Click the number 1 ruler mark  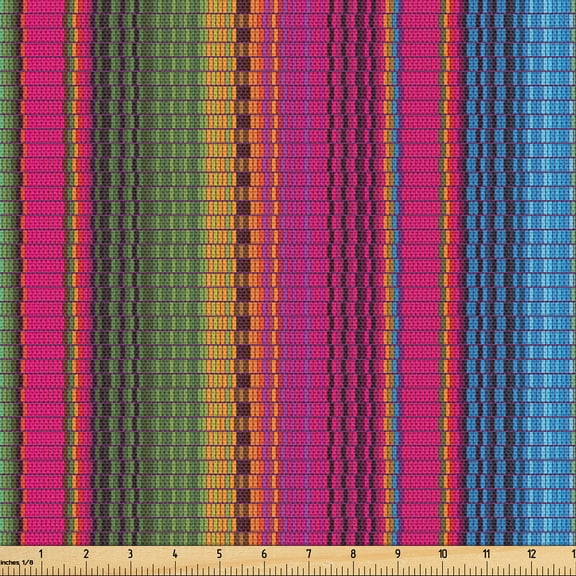click(x=41, y=554)
